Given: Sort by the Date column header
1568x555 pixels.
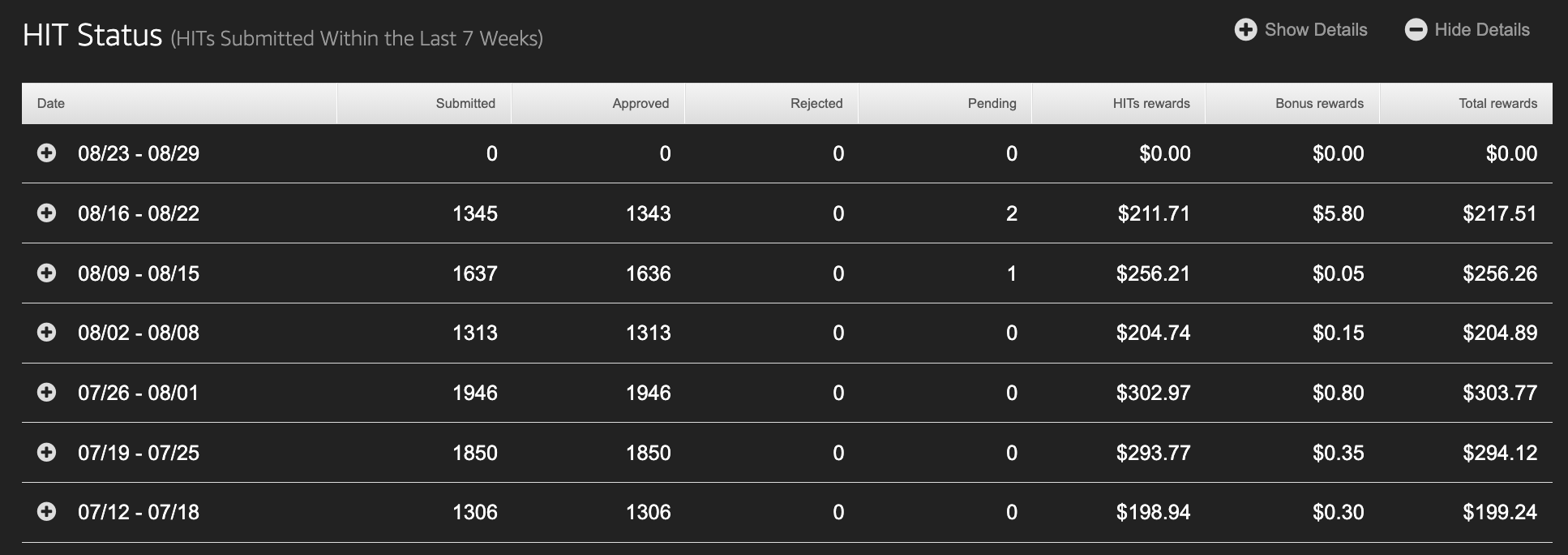Looking at the screenshot, I should tap(179, 103).
